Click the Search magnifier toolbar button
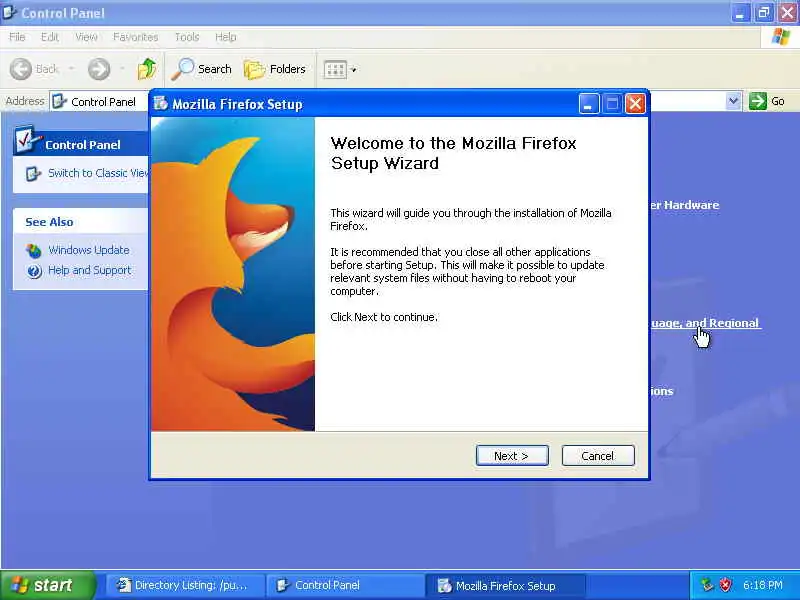The height and width of the screenshot is (600, 800). click(201, 69)
